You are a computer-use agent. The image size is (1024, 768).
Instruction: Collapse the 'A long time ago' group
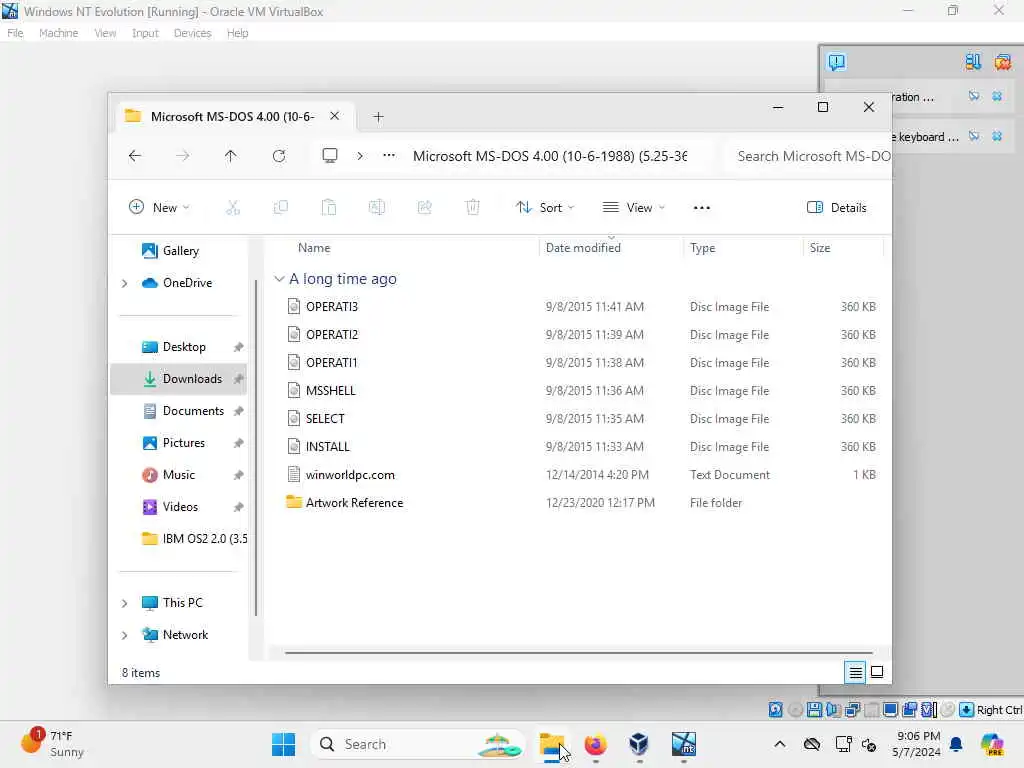coord(279,279)
